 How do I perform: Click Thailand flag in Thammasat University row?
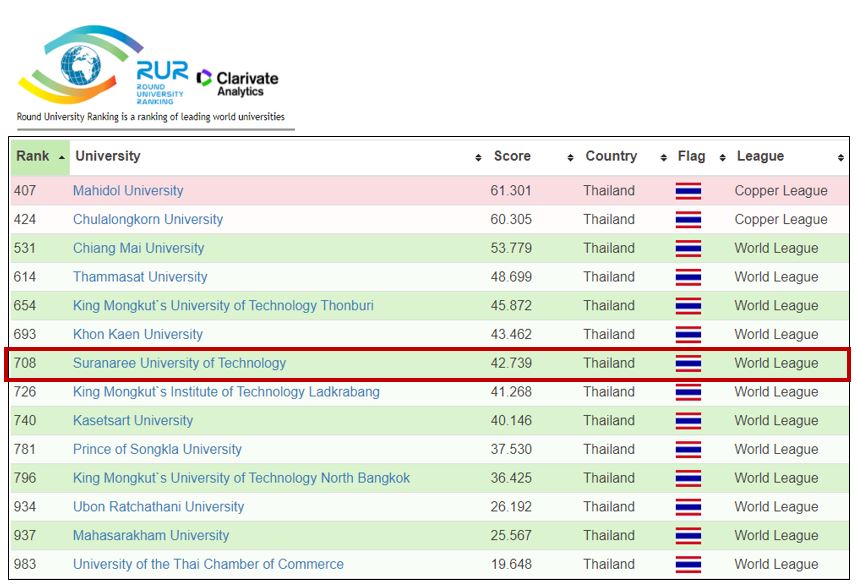coord(688,277)
